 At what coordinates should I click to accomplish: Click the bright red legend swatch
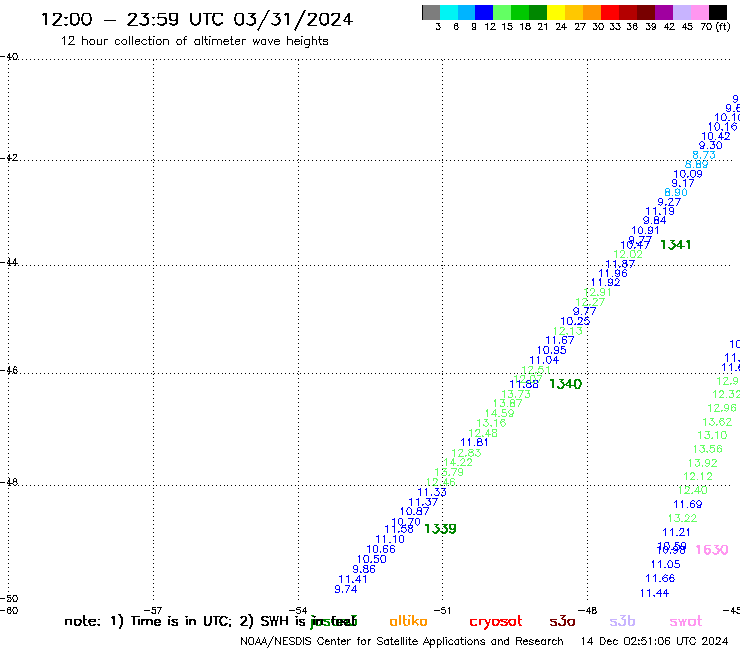609,12
